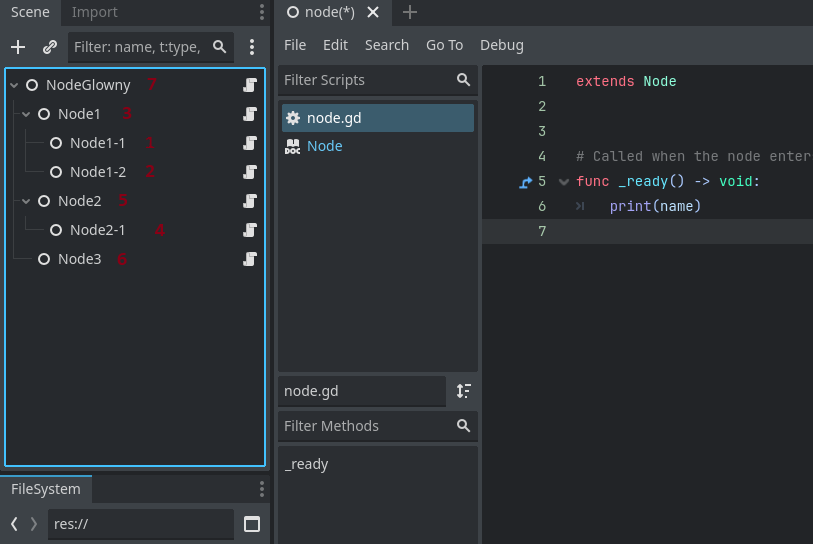Place cursor on 'extends Node' line
The height and width of the screenshot is (544, 813).
pyautogui.click(x=626, y=81)
